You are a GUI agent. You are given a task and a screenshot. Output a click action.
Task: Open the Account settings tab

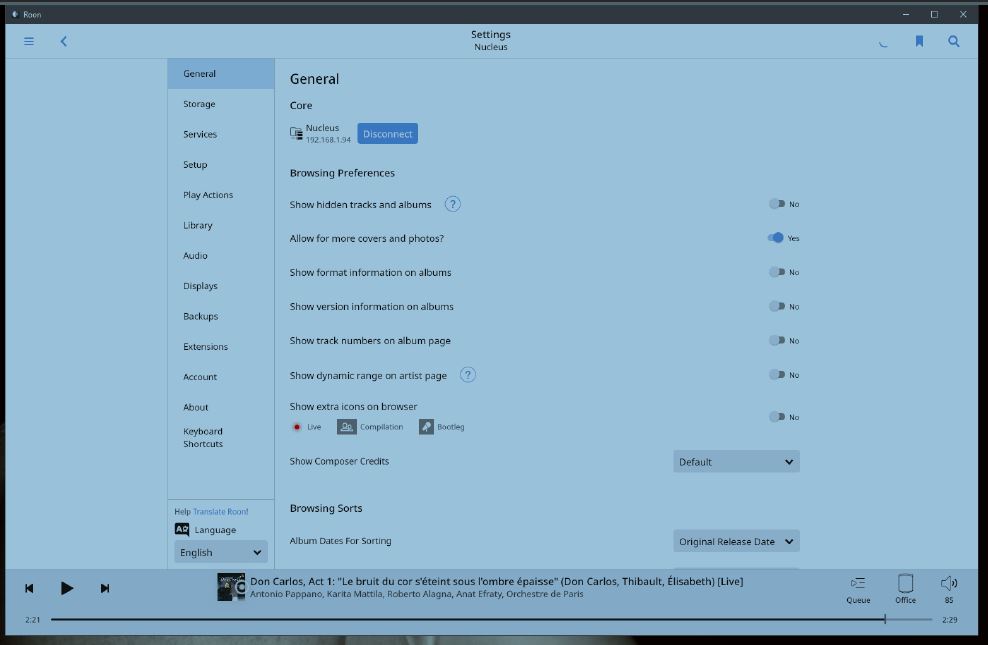221,377
